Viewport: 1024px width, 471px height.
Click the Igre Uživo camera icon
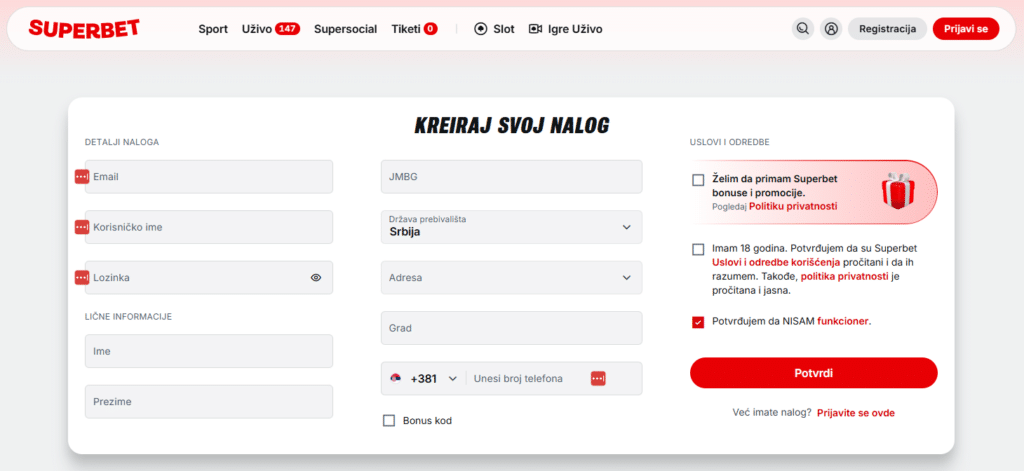pos(536,29)
